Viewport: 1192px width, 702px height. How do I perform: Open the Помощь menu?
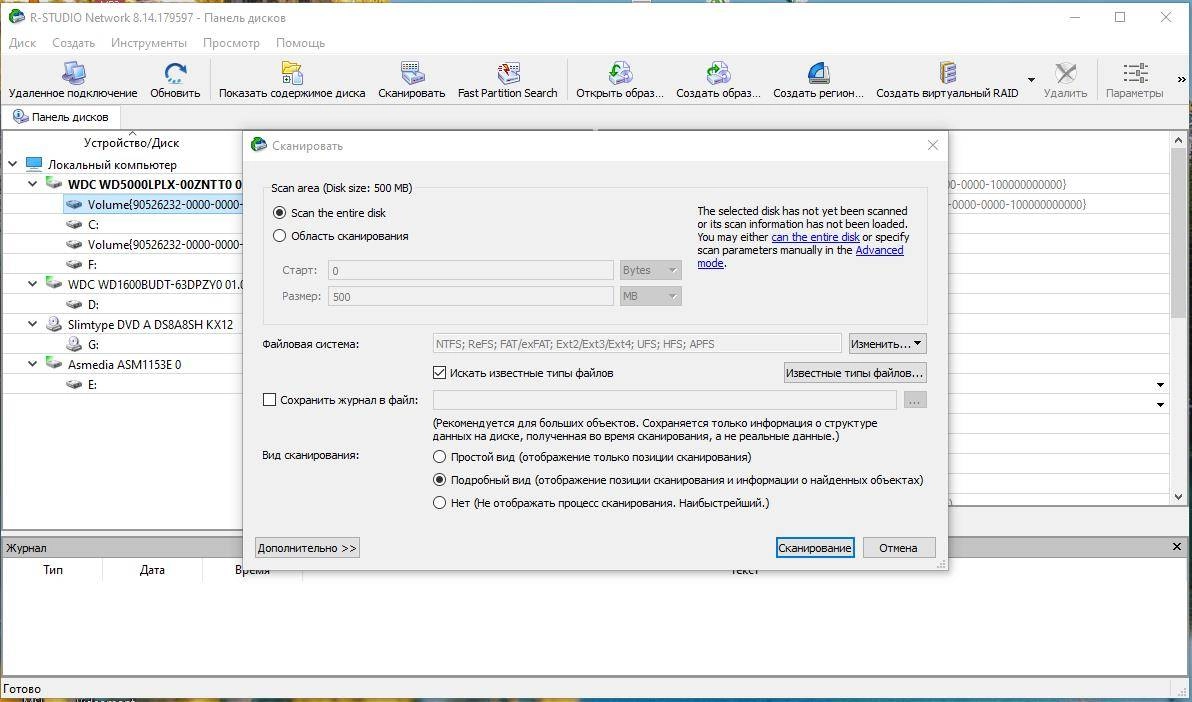coord(300,43)
